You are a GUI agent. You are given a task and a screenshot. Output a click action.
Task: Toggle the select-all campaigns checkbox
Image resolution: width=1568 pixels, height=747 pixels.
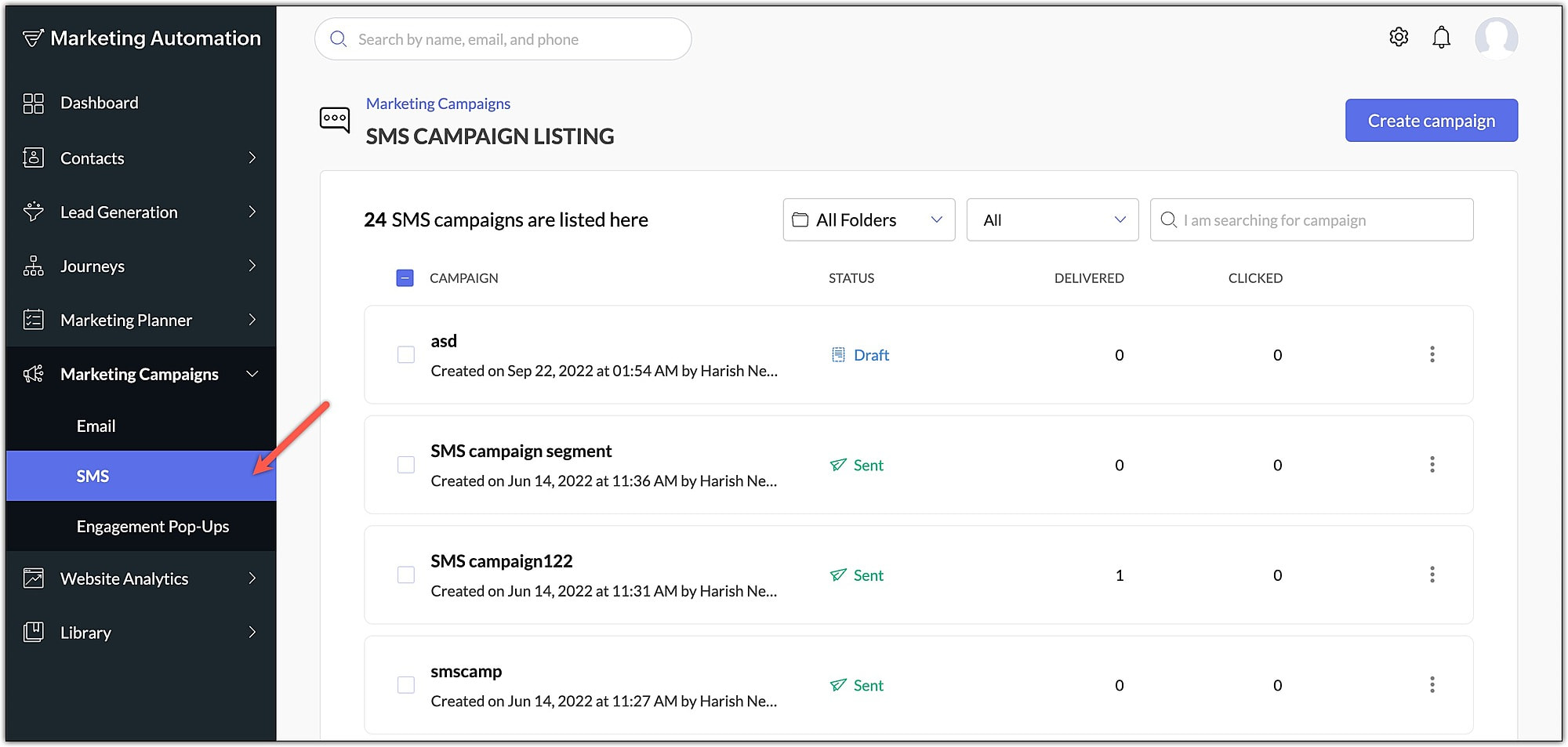(405, 278)
